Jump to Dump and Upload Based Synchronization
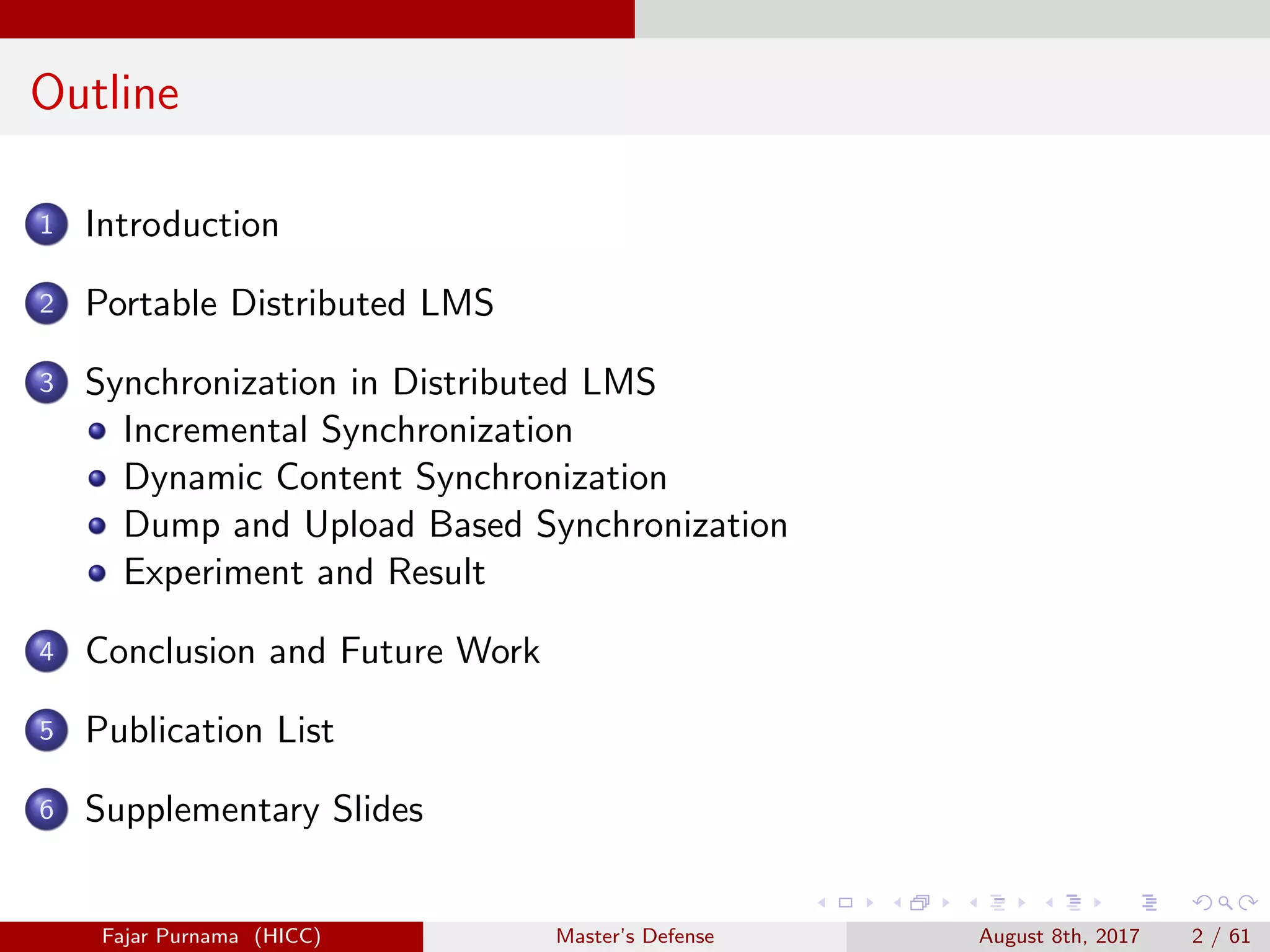The width and height of the screenshot is (1270, 952). 455,525
